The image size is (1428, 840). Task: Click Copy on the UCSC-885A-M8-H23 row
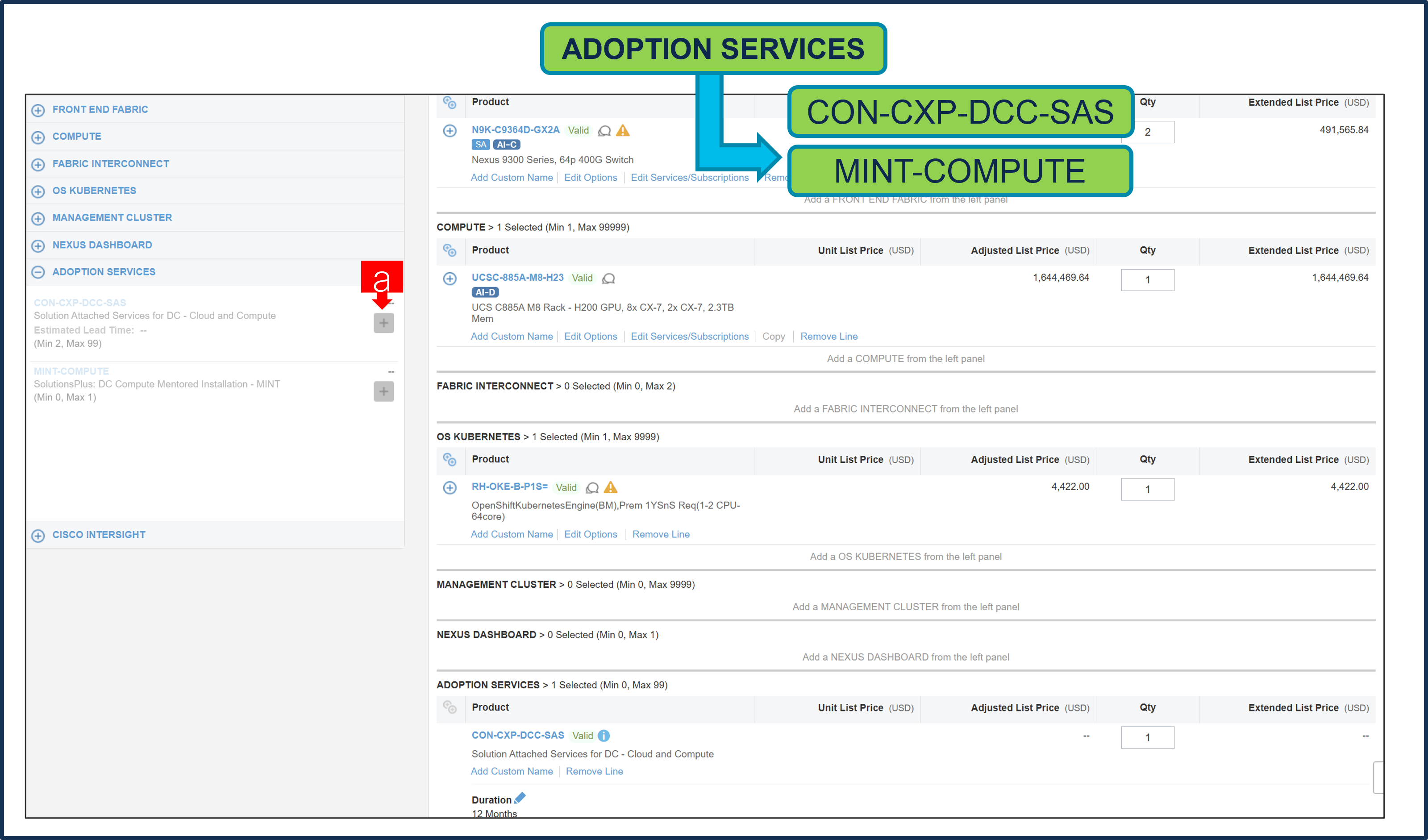[x=774, y=336]
